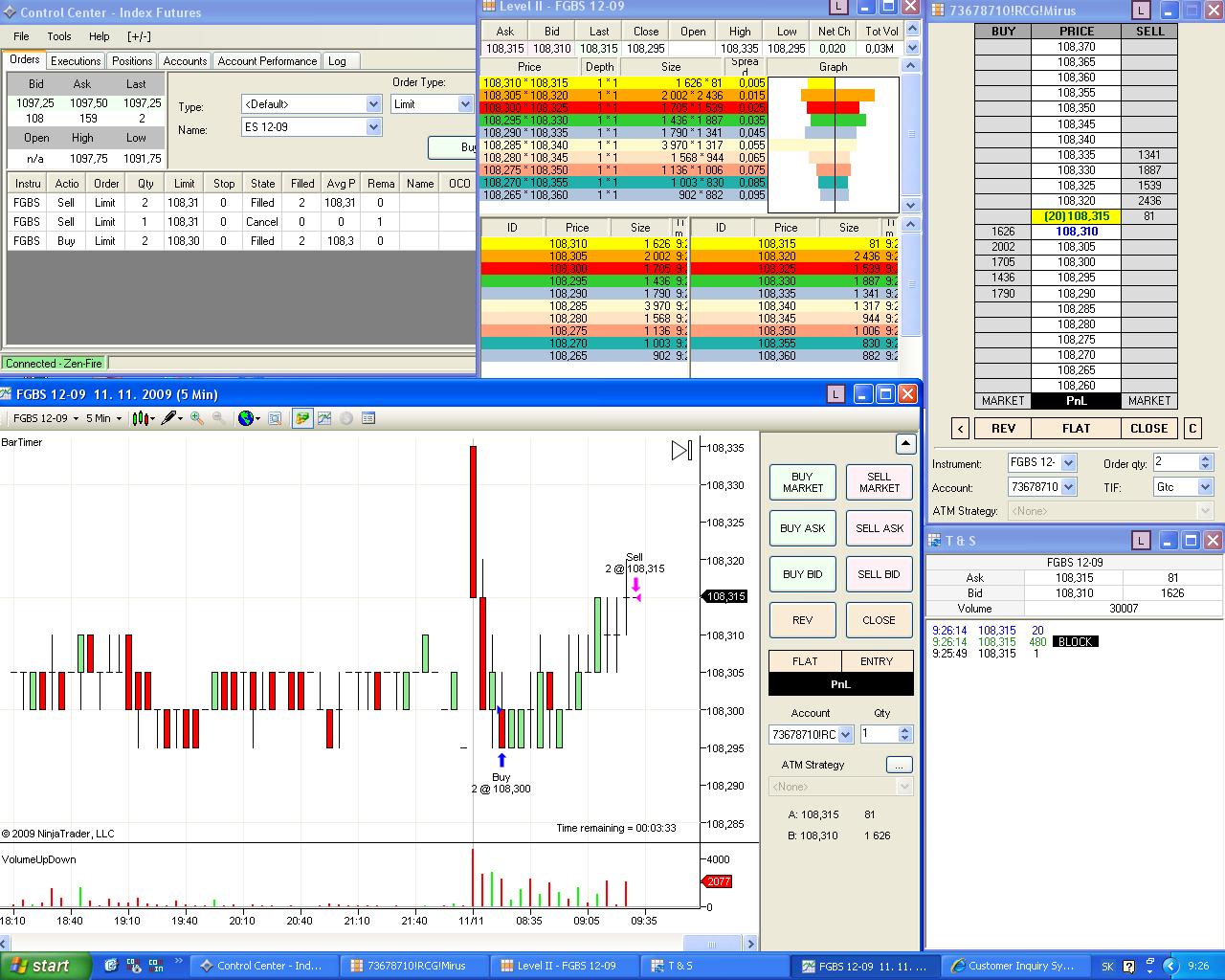Screen dimensions: 1225x980
Task: Switch to the Positions tab
Action: (x=132, y=61)
